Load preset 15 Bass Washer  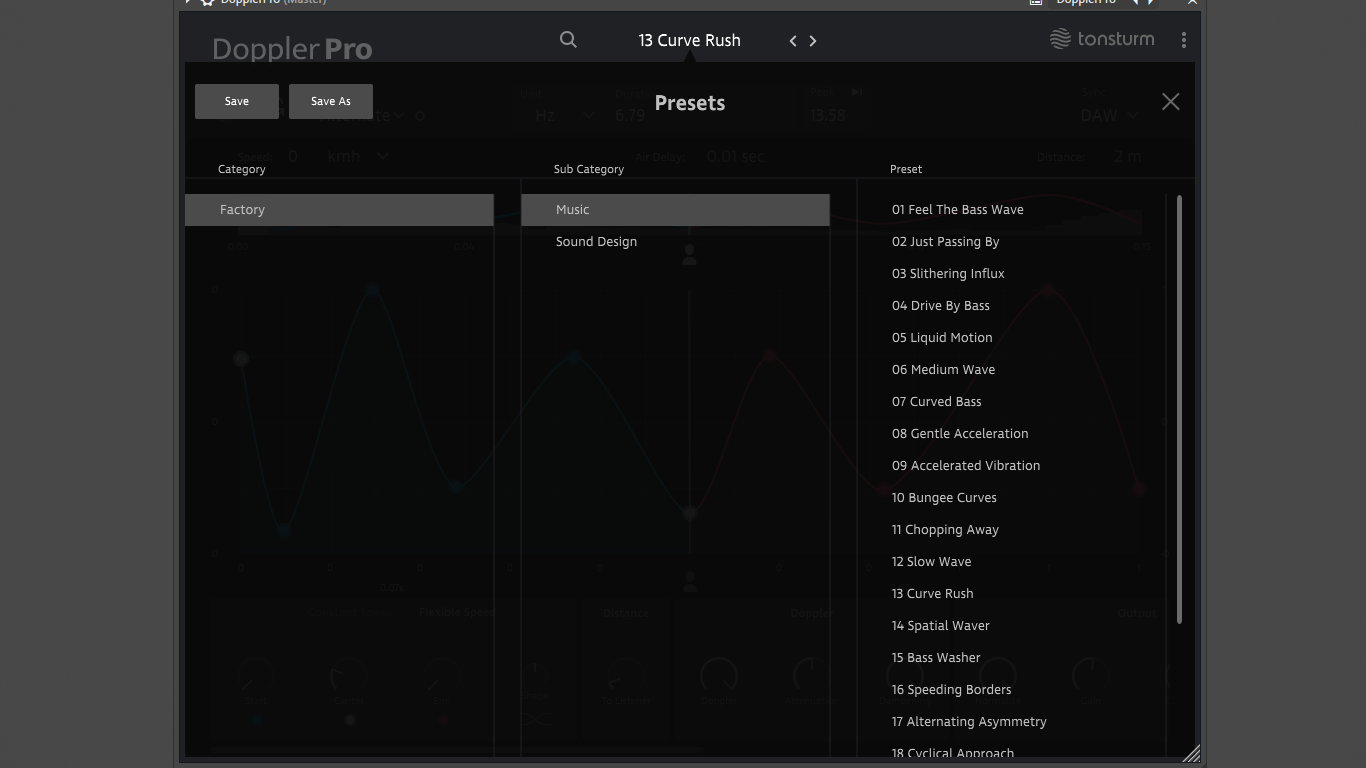click(x=936, y=658)
